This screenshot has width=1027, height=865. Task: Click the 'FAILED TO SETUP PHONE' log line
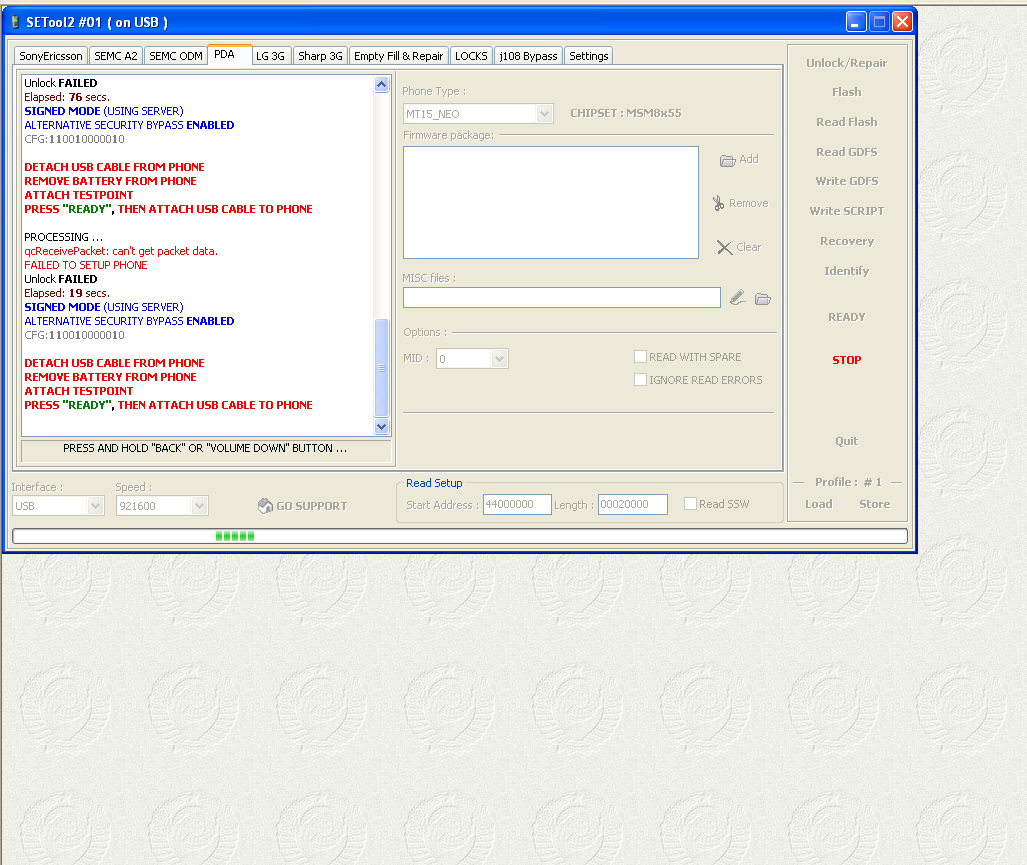(86, 265)
